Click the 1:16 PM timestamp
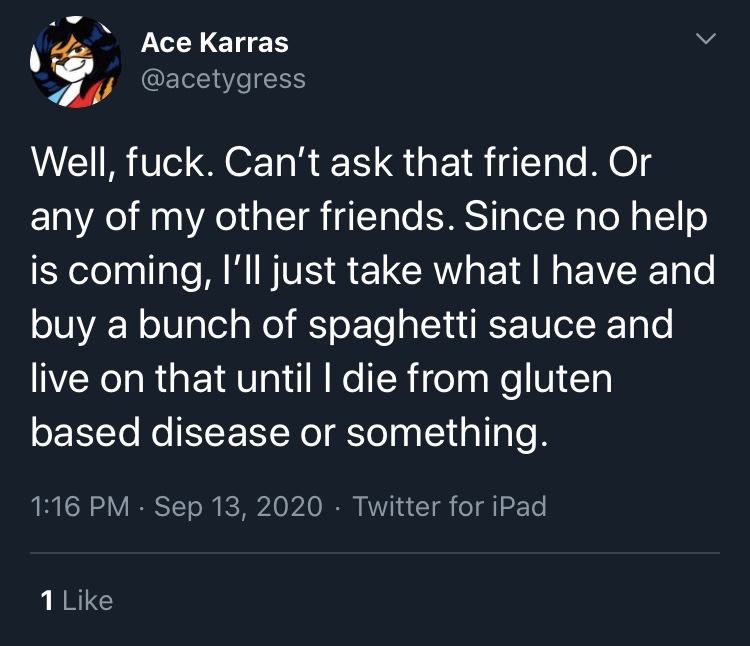Viewport: 750px width, 646px height. [80, 506]
